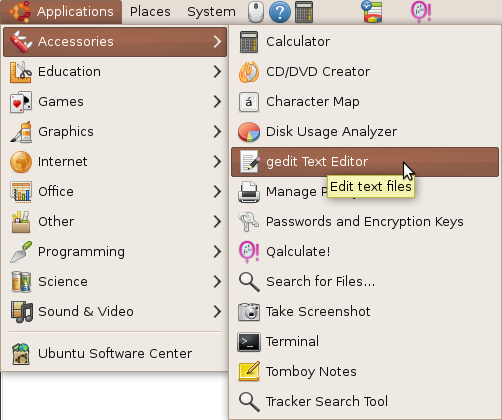Open Character Map label
502x420 pixels.
coord(313,102)
